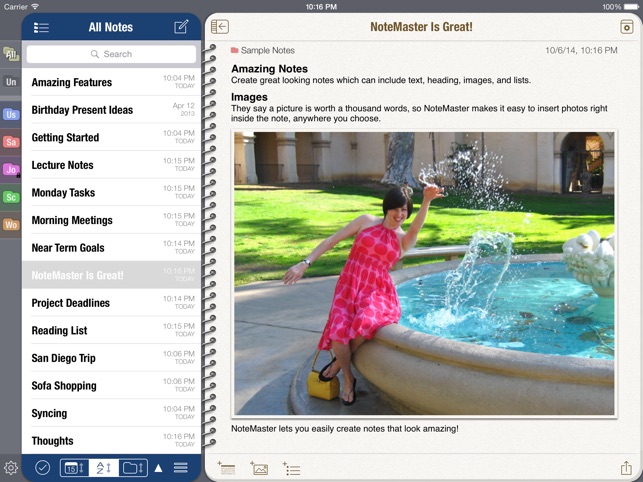Viewport: 643px width, 482px height.
Task: Open the "Syncing" note
Action: tap(111, 413)
